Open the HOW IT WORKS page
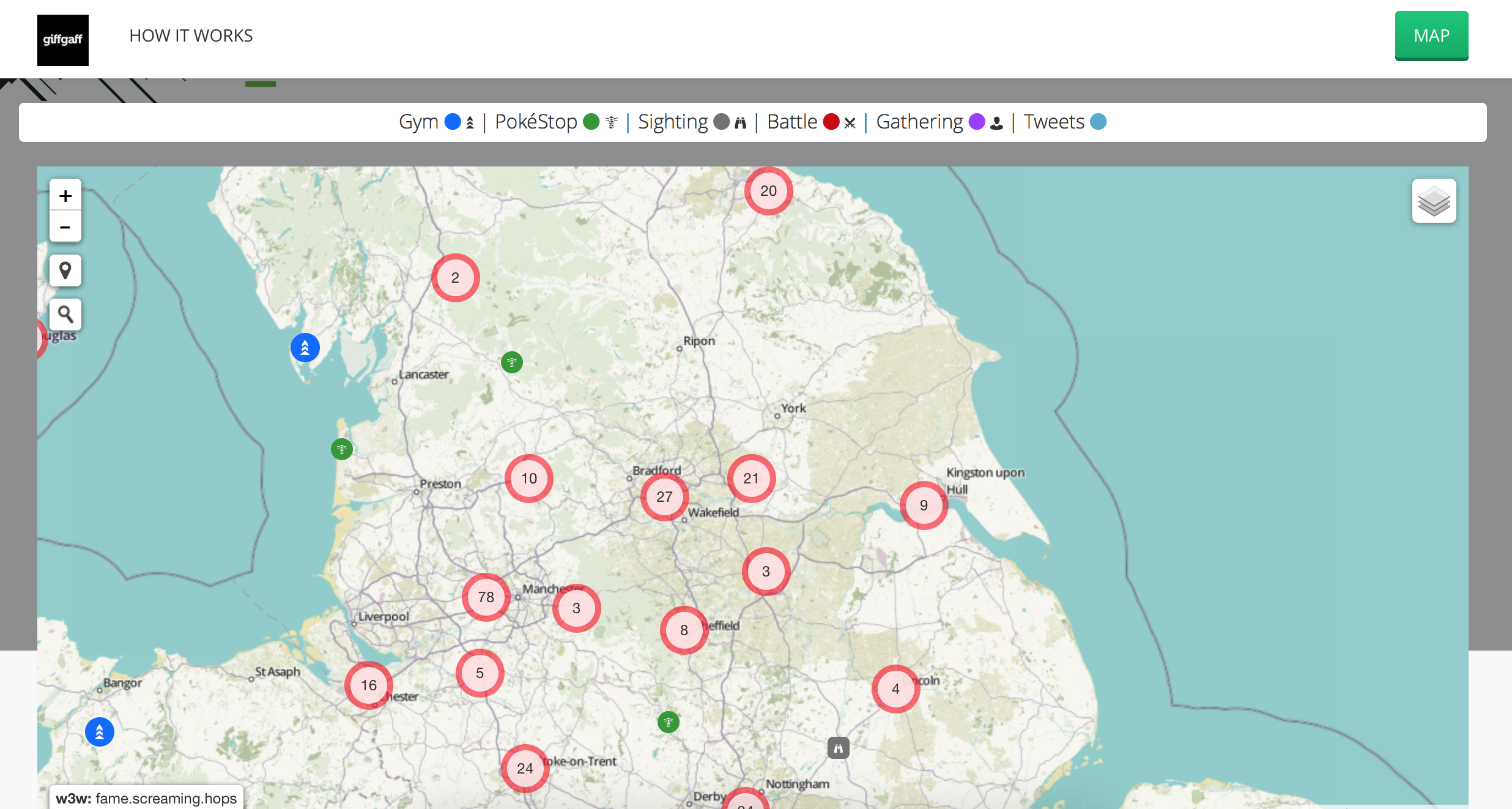 coord(191,35)
